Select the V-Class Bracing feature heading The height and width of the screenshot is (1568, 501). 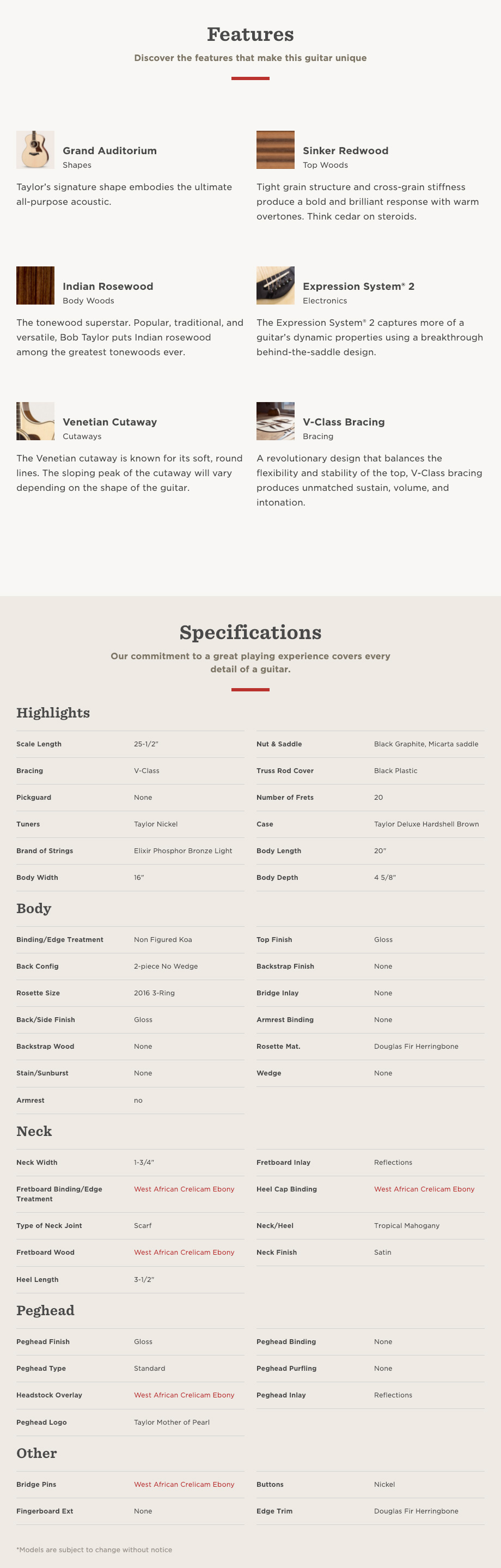pyautogui.click(x=343, y=422)
